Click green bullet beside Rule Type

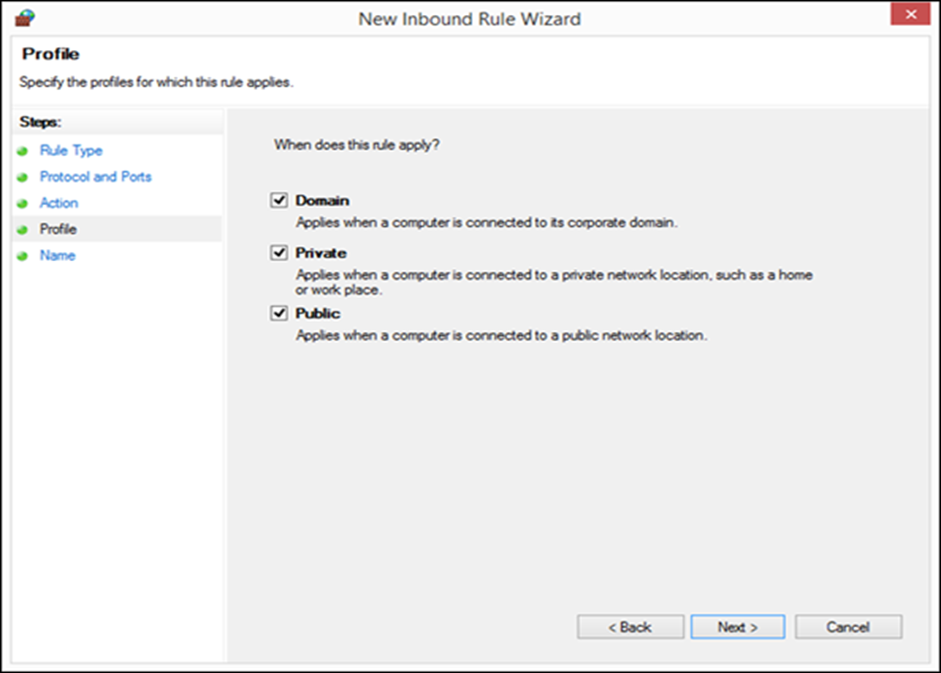coord(23,151)
